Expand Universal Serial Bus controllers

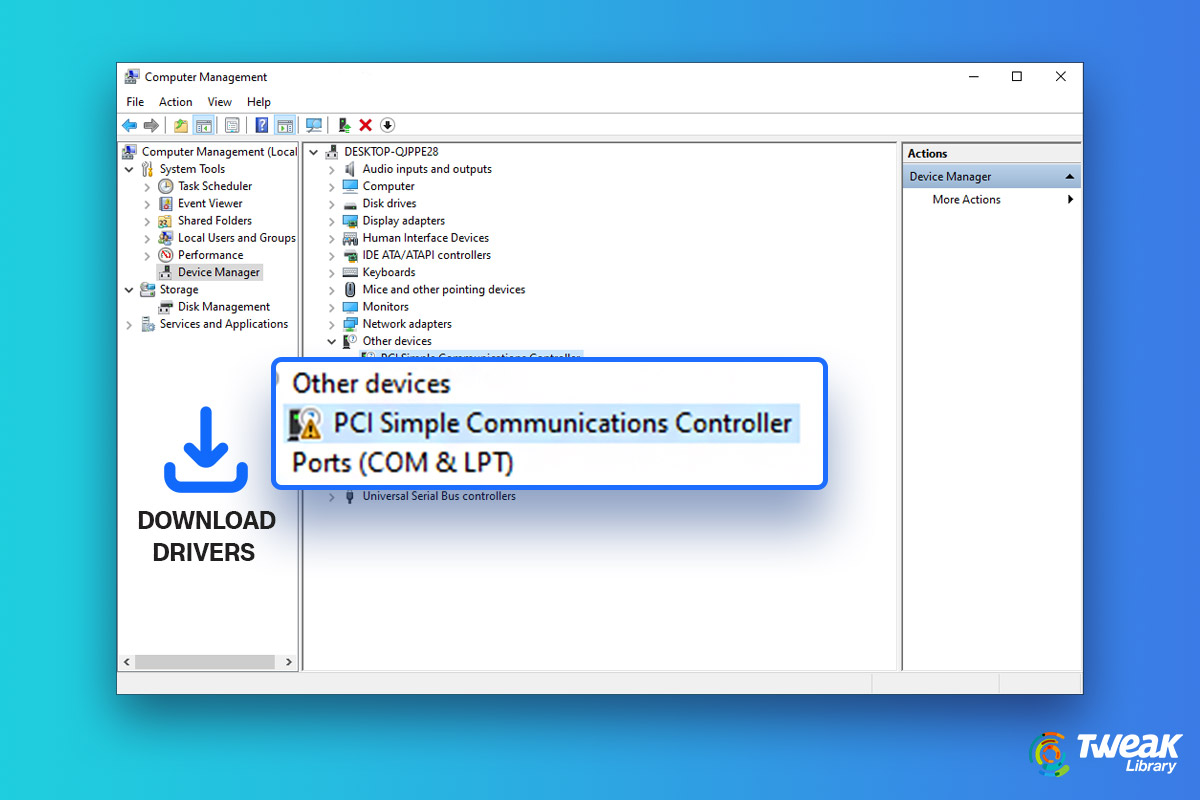click(331, 496)
